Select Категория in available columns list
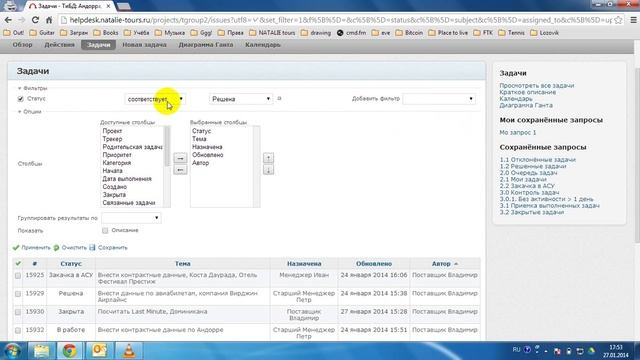 (117, 163)
